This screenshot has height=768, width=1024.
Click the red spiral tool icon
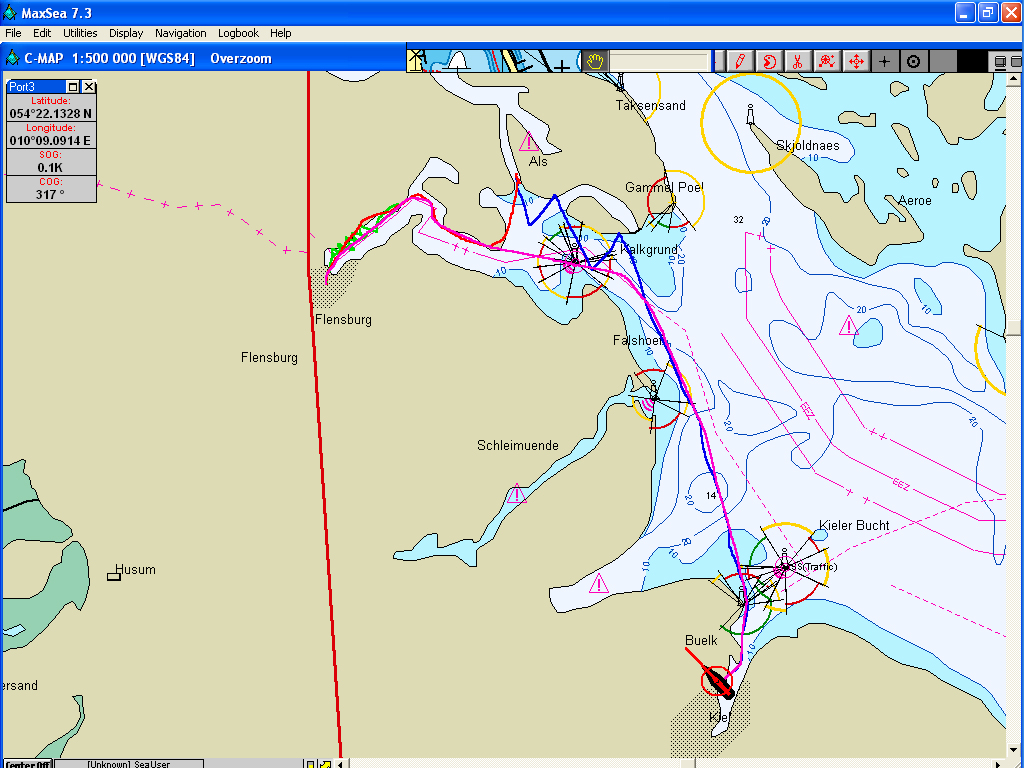pos(769,61)
